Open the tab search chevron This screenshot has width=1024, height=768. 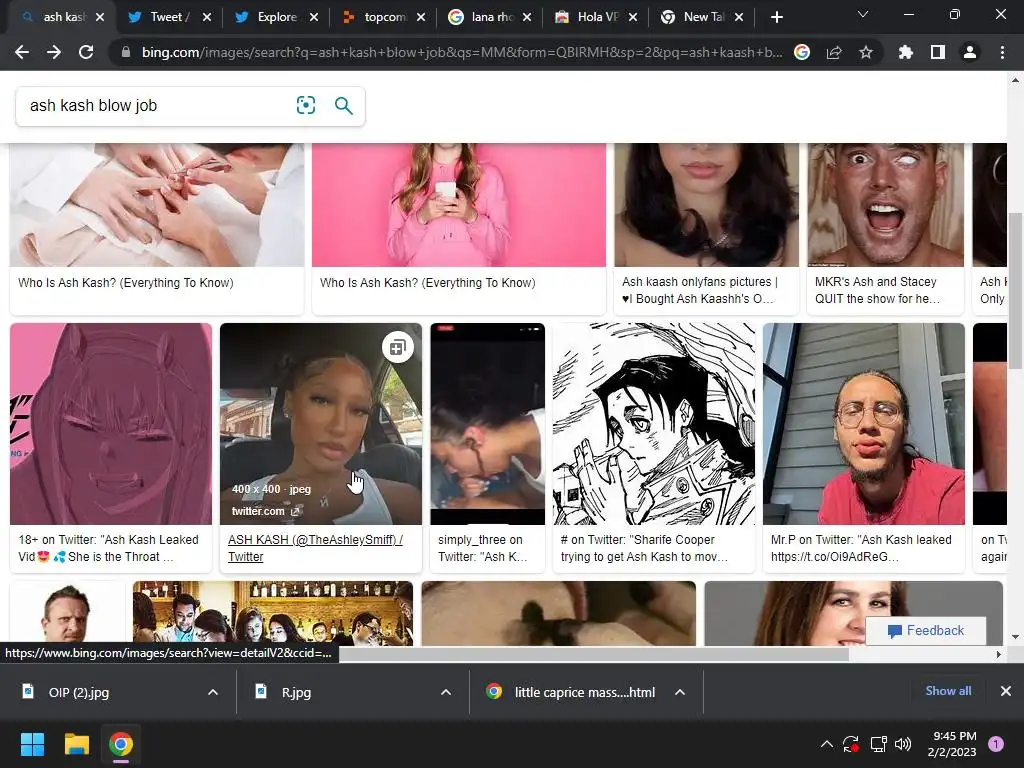[863, 14]
